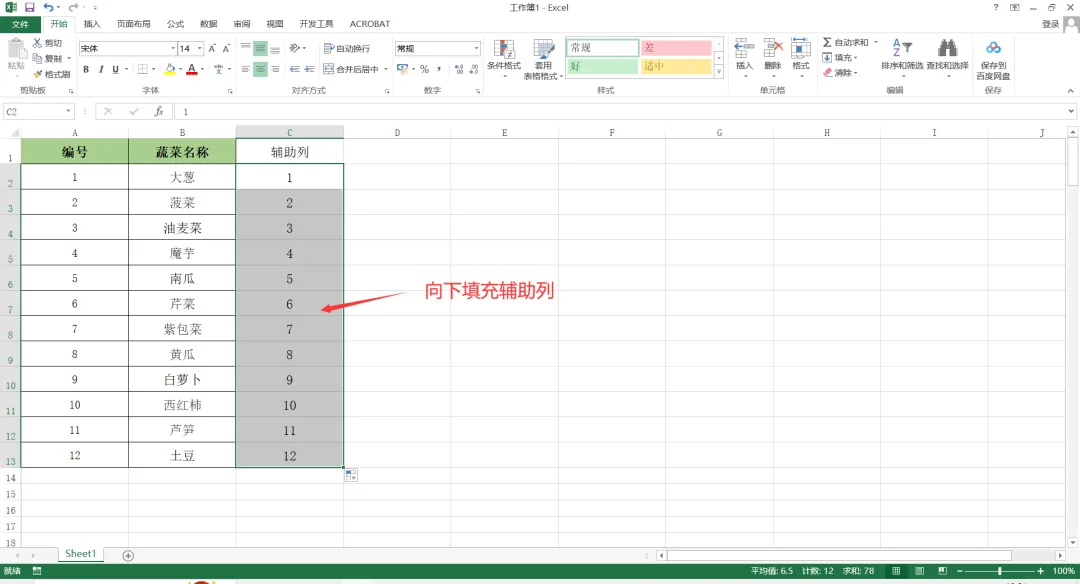The image size is (1080, 584).
Task: Expand Merge and Center dropdown arrow
Action: click(386, 69)
